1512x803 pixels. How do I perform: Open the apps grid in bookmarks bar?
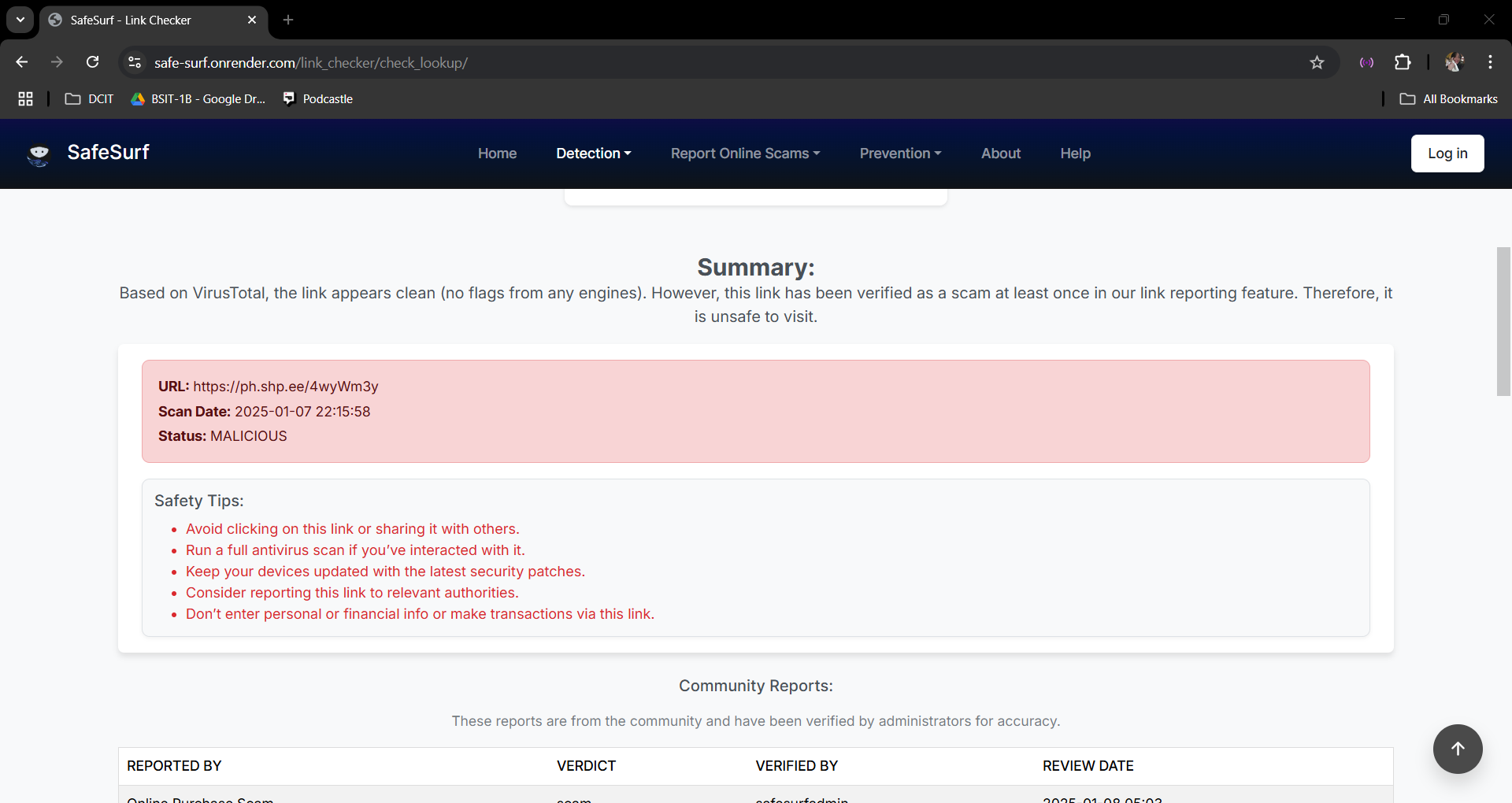(x=25, y=98)
